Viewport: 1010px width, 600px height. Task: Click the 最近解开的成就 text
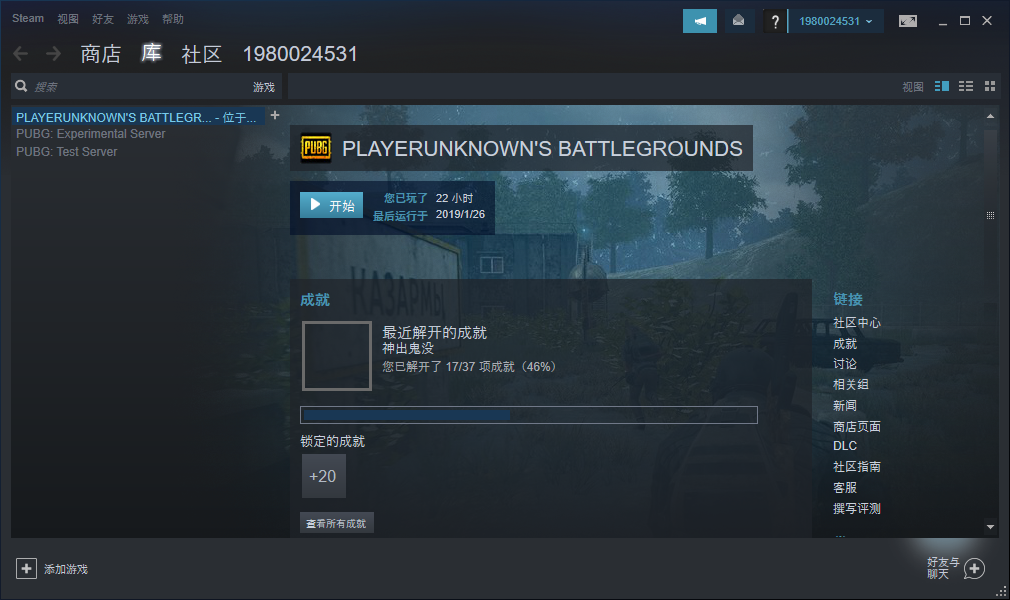tap(435, 333)
